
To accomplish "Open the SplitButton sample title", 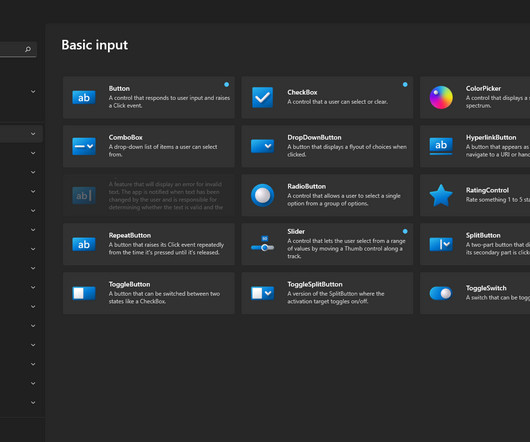I will (x=483, y=236).
